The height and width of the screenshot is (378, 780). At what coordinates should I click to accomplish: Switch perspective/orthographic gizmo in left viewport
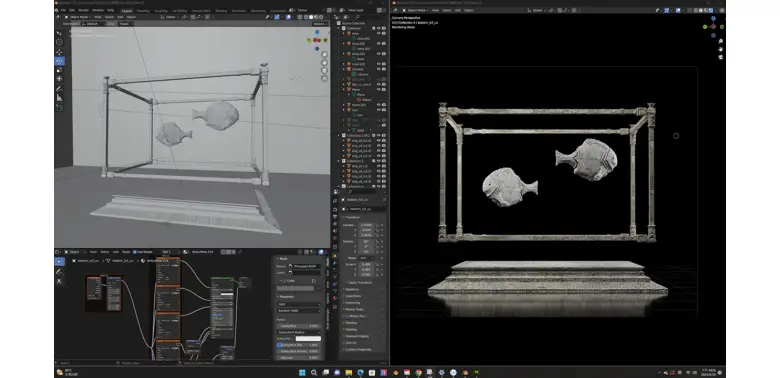pyautogui.click(x=324, y=79)
